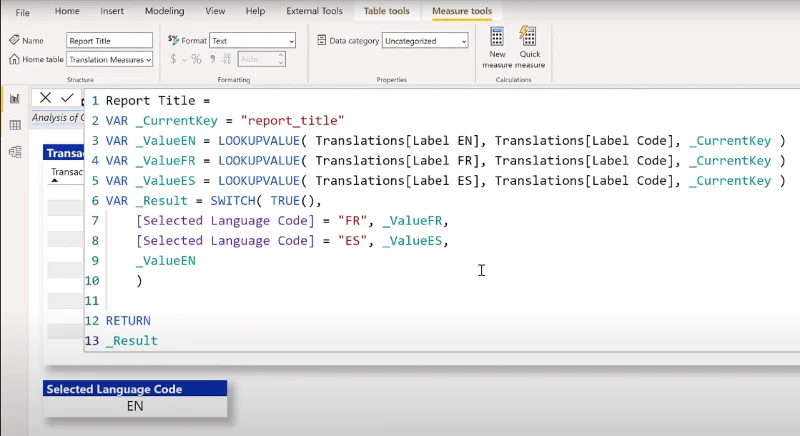
Task: Create a New measure
Action: (497, 47)
